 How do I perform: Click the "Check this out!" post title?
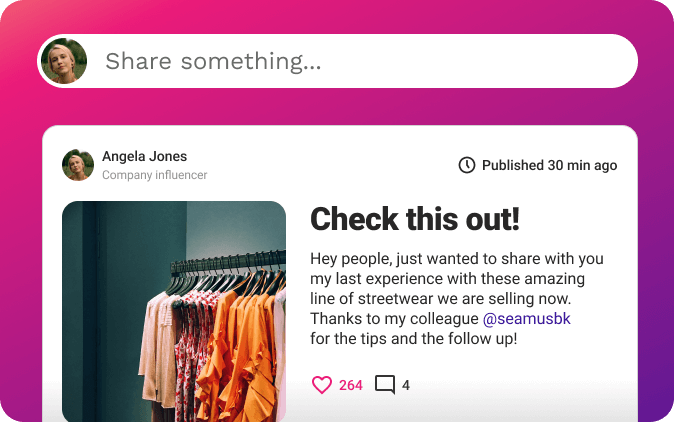pyautogui.click(x=414, y=219)
